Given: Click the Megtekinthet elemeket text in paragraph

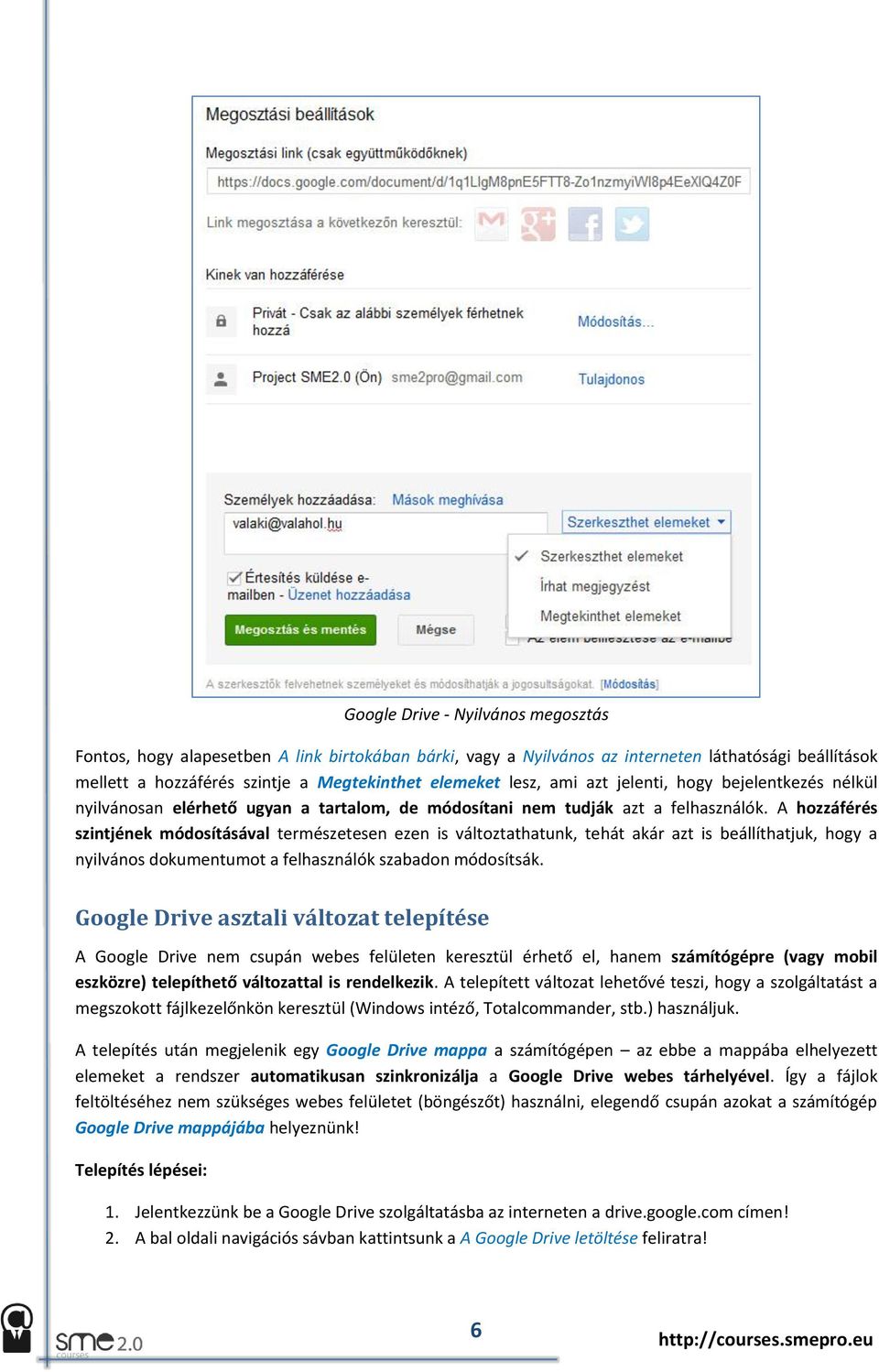Looking at the screenshot, I should coord(408,782).
